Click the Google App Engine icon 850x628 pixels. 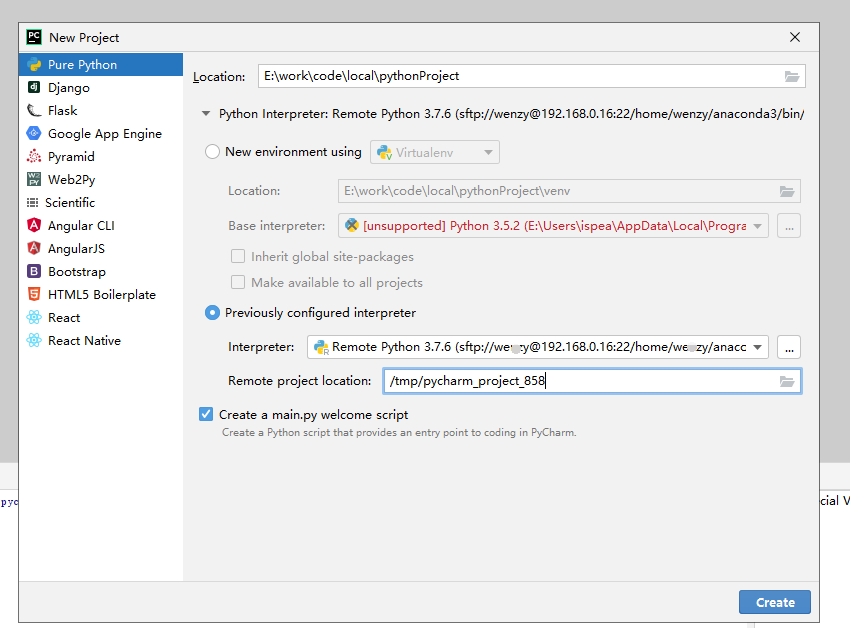click(x=34, y=133)
